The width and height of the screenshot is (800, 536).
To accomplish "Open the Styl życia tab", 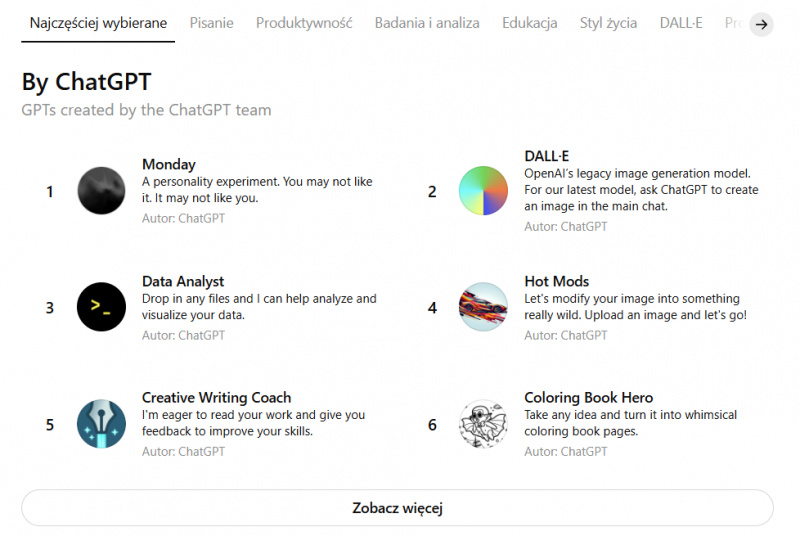I will click(608, 23).
